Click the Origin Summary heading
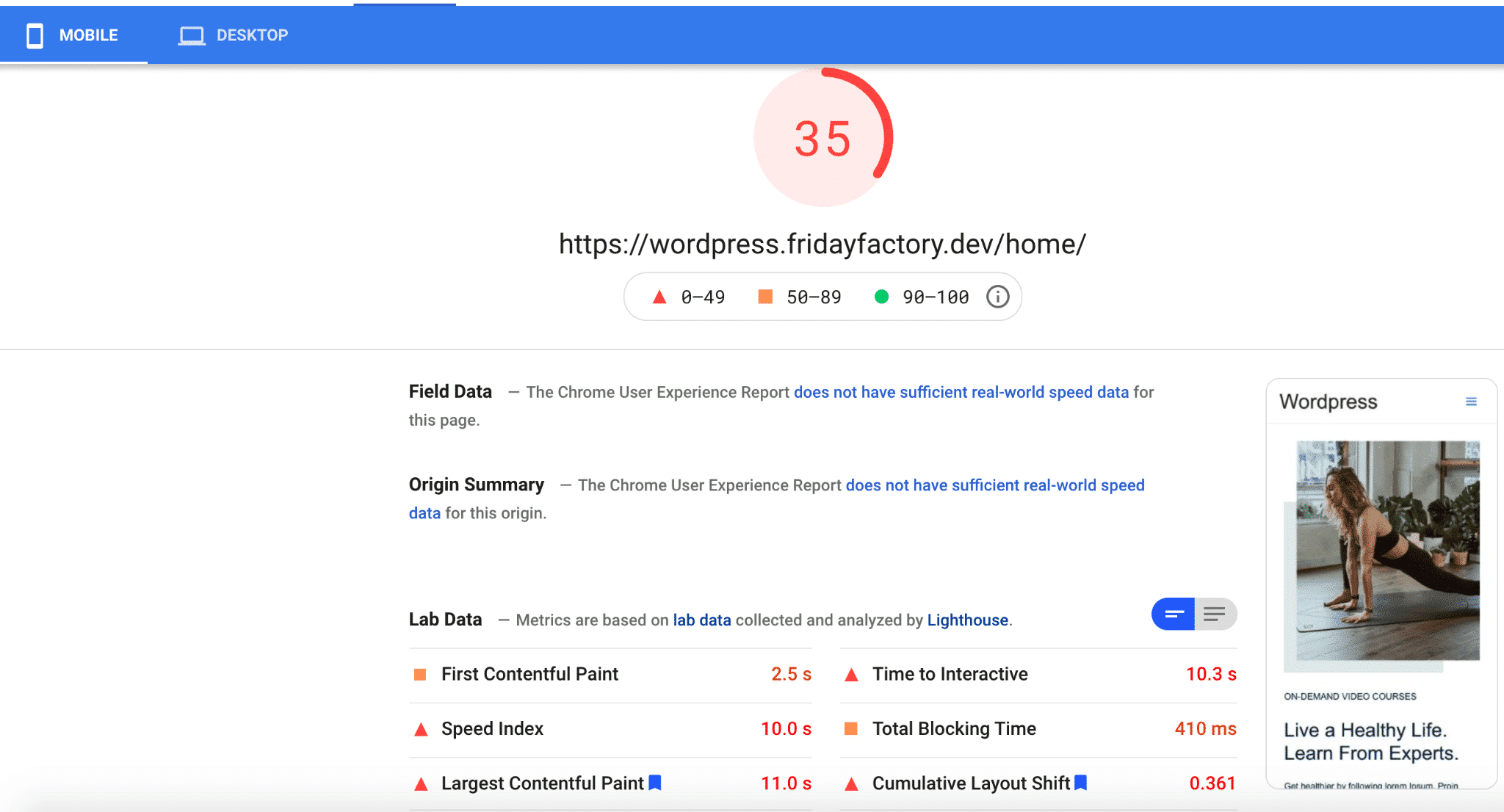The image size is (1504, 812). pyautogui.click(x=477, y=485)
